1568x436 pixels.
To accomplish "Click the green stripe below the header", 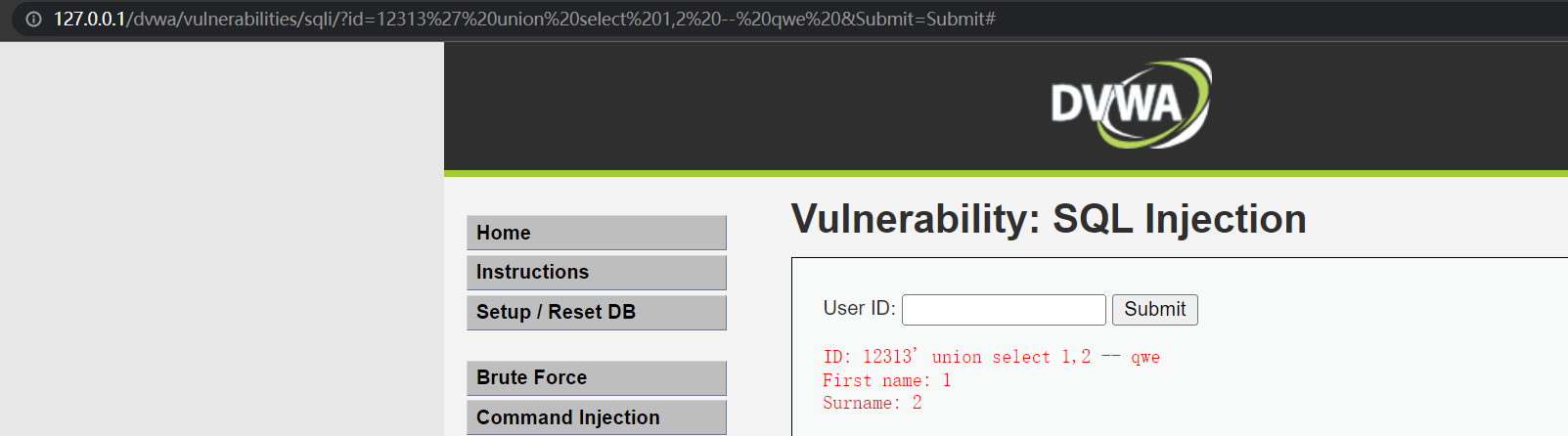I will coord(1006,173).
